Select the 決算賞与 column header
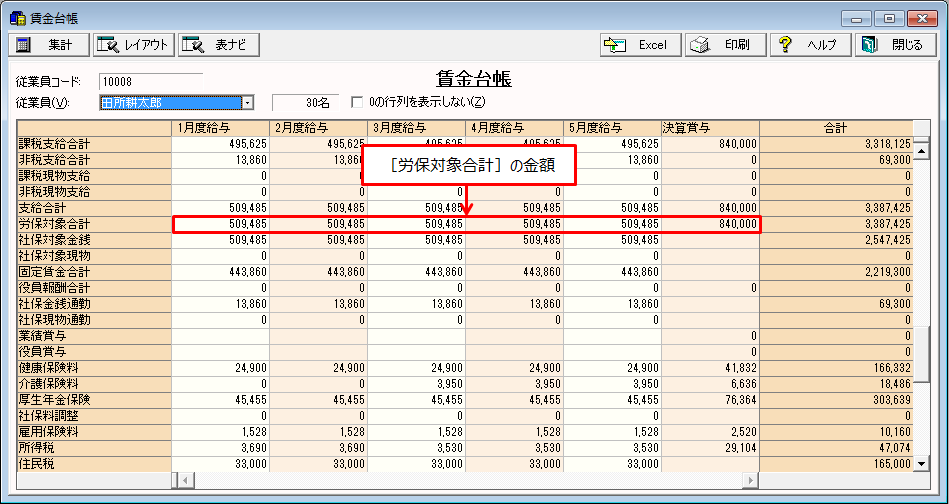Screen dimensions: 949x504 [710, 127]
